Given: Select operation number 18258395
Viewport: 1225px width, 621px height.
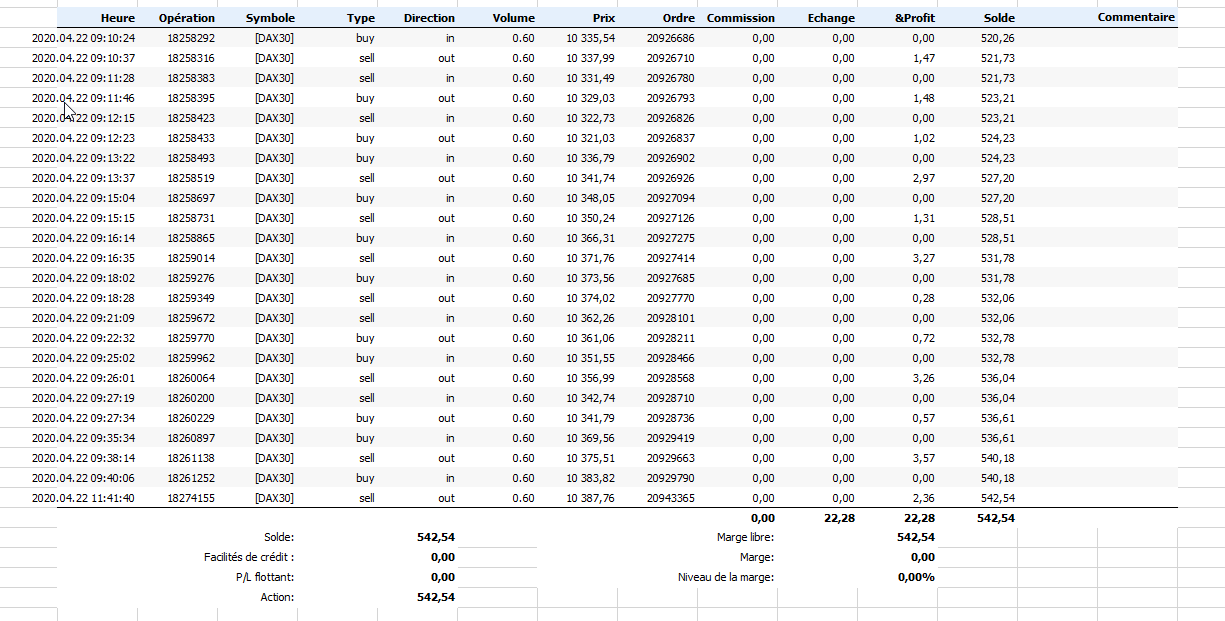Looking at the screenshot, I should click(191, 98).
